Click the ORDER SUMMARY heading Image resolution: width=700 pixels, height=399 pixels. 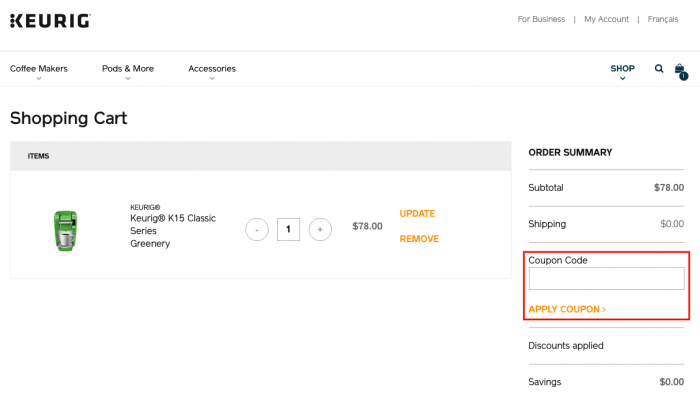(x=570, y=153)
